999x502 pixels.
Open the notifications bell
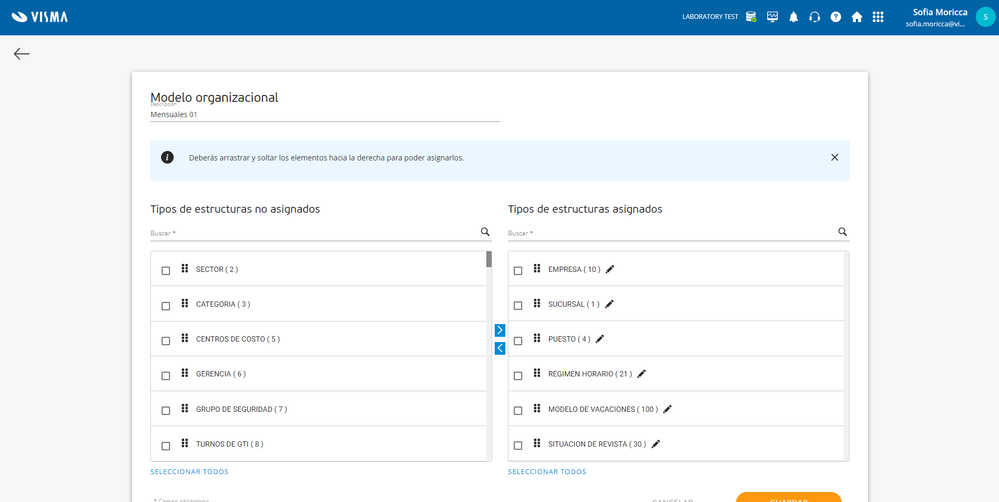point(794,17)
